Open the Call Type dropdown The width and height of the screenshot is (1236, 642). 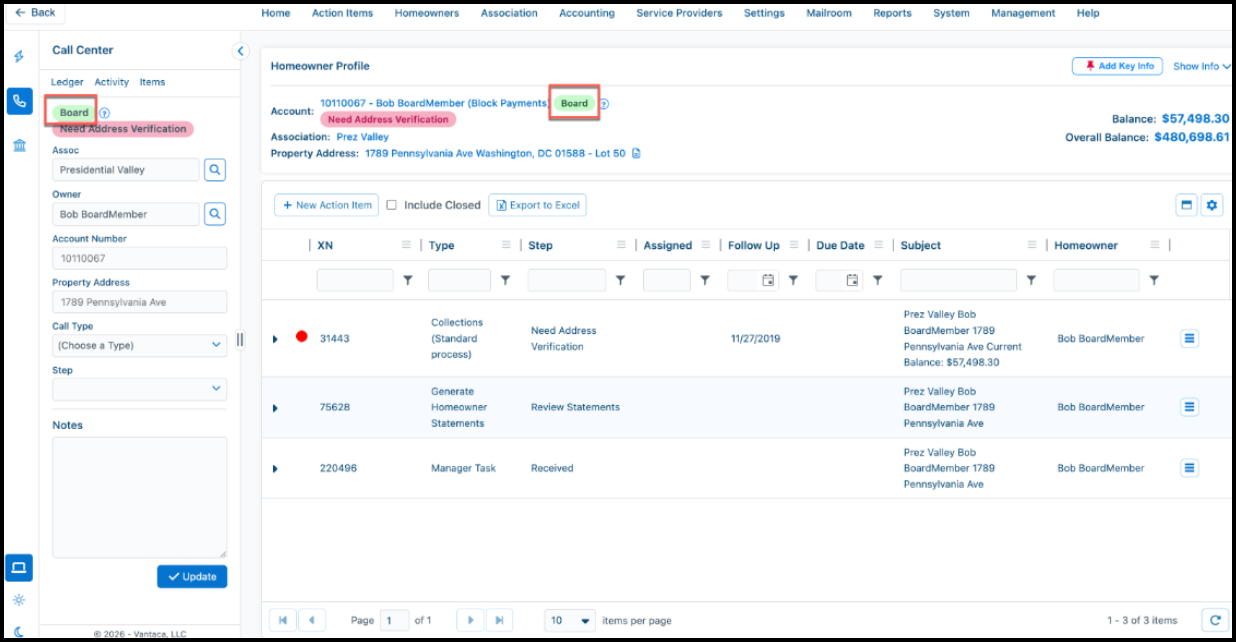click(139, 345)
